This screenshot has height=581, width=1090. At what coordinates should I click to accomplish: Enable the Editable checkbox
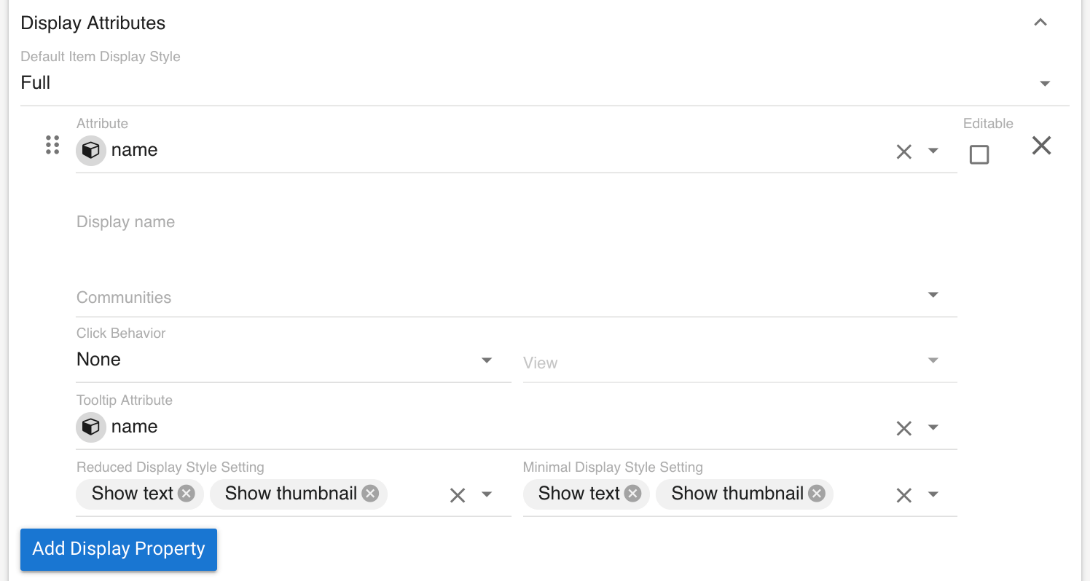pyautogui.click(x=979, y=155)
